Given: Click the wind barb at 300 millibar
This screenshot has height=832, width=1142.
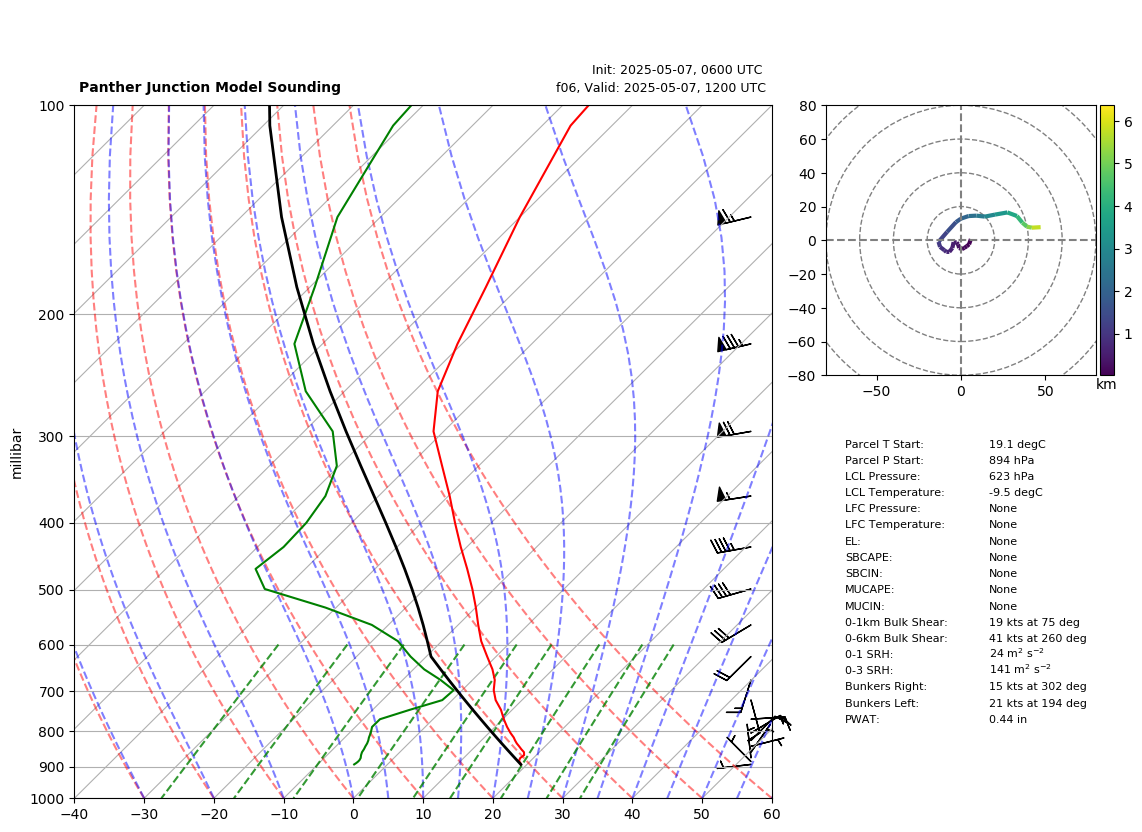Looking at the screenshot, I should (734, 430).
